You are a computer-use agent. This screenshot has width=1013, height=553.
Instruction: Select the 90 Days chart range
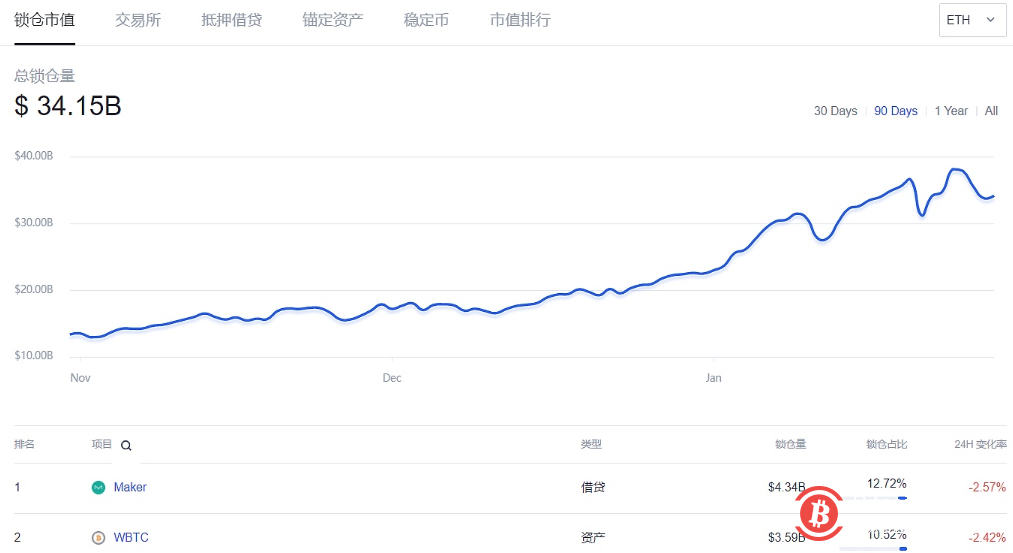[895, 111]
